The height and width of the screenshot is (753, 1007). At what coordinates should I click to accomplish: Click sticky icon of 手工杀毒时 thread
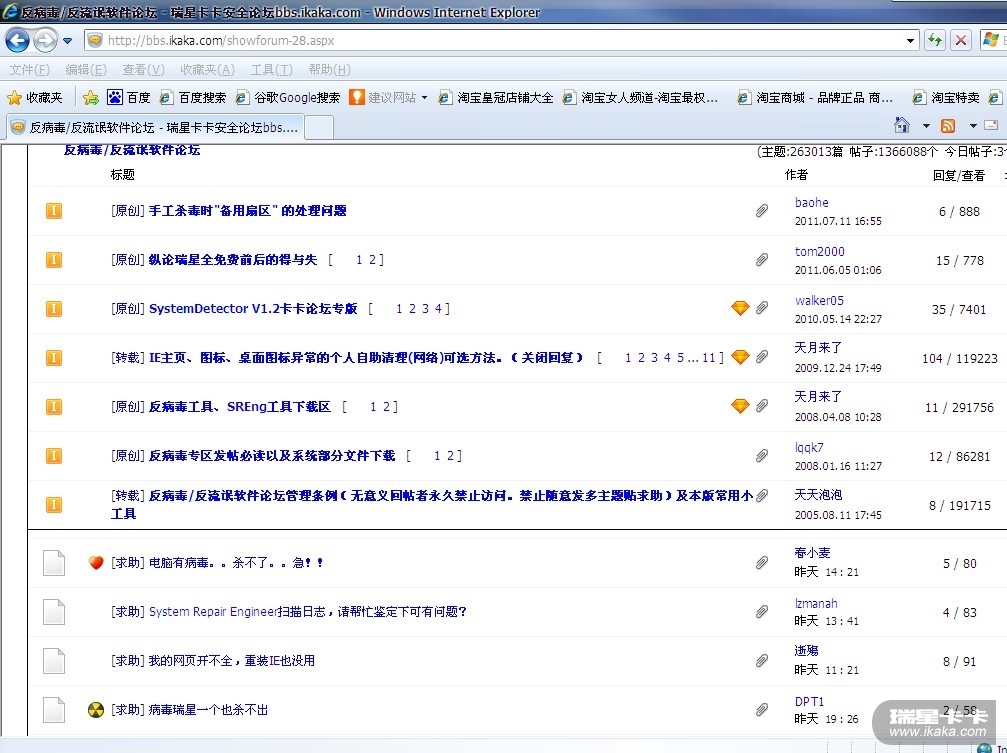(54, 211)
